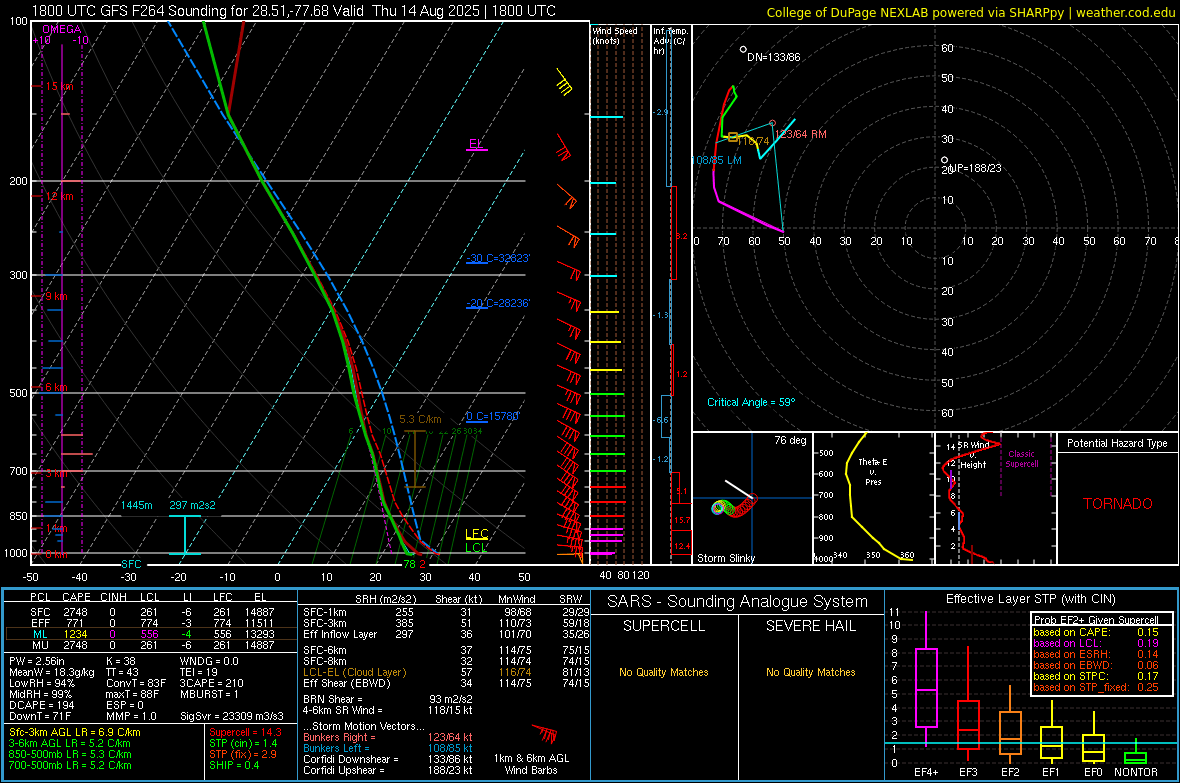Select the MU parcel row in CAPE table
Viewport: 1180px width, 783px height.
click(151, 645)
